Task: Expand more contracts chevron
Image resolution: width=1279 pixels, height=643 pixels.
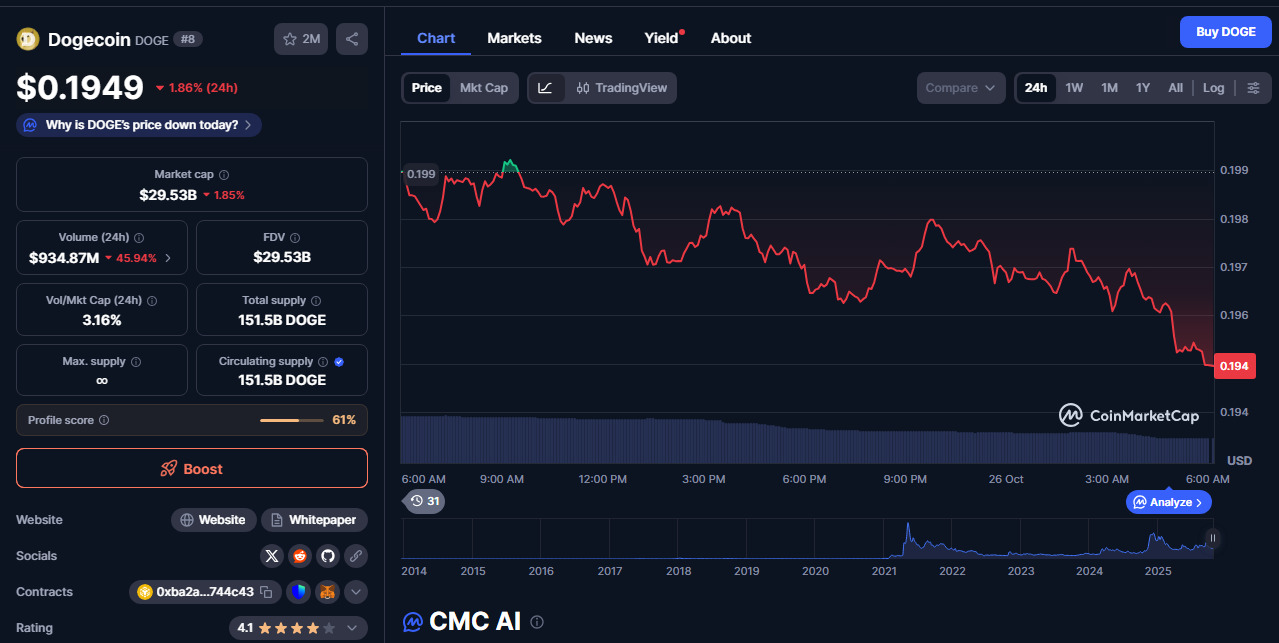Action: coord(356,592)
